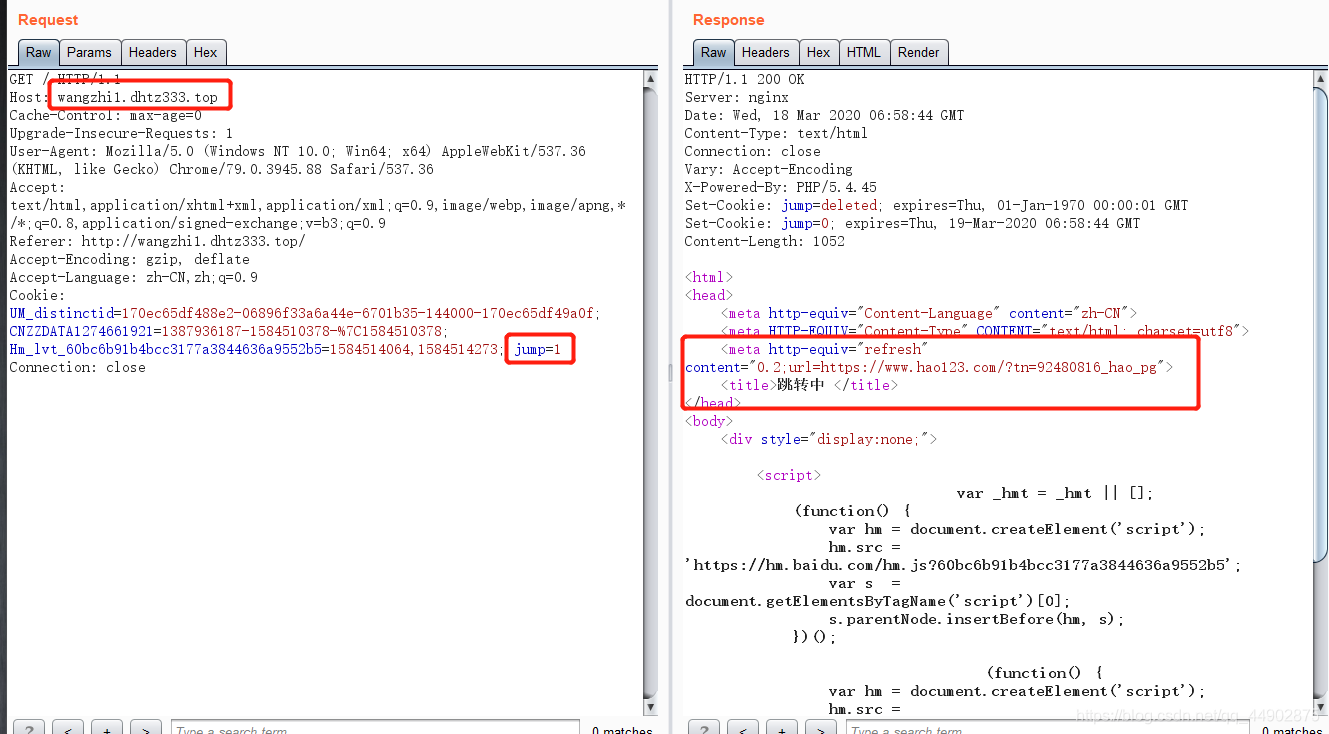This screenshot has width=1329, height=734.
Task: Click the Cache-Control: max-age=0 header line
Action: [106, 115]
